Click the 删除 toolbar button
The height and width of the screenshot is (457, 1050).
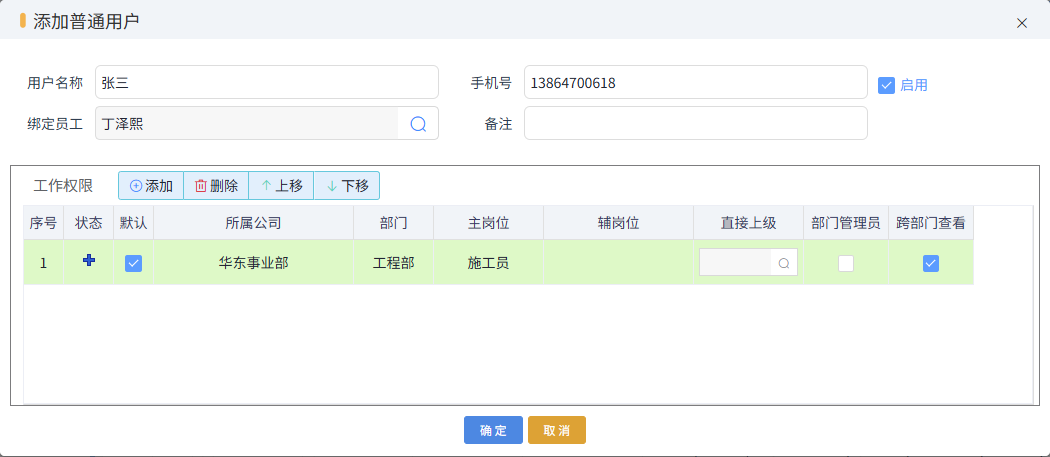216,186
